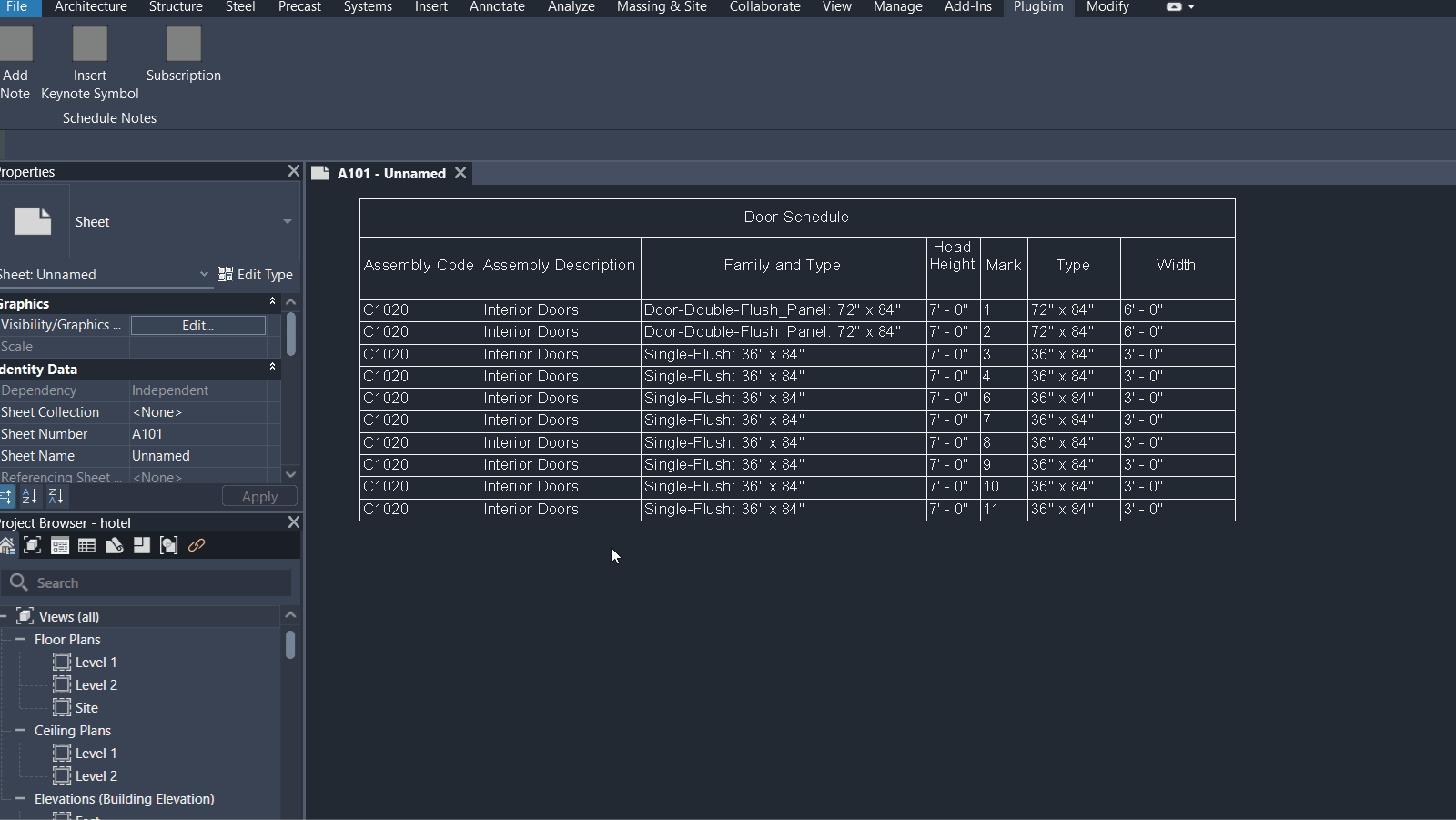Click the Apply button in Properties

[259, 496]
